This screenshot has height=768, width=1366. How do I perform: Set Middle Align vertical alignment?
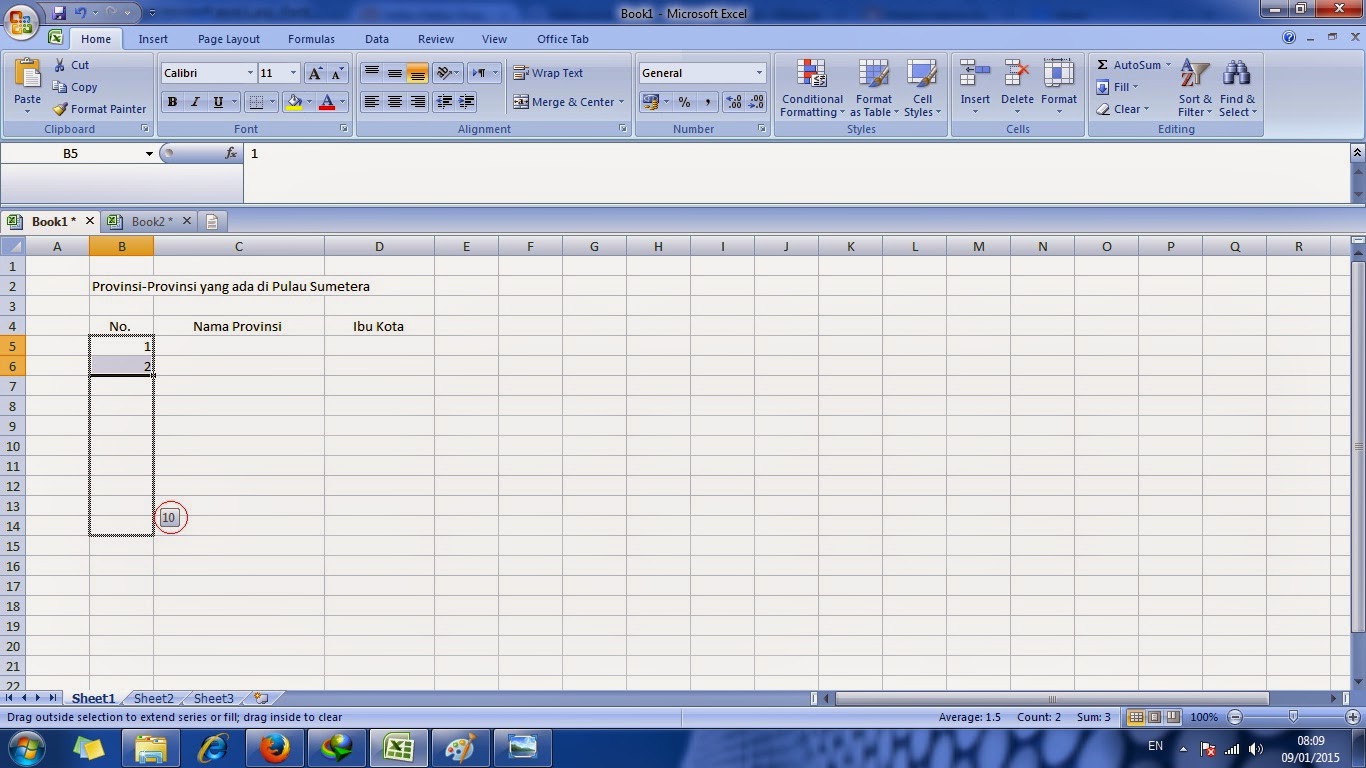(x=395, y=73)
